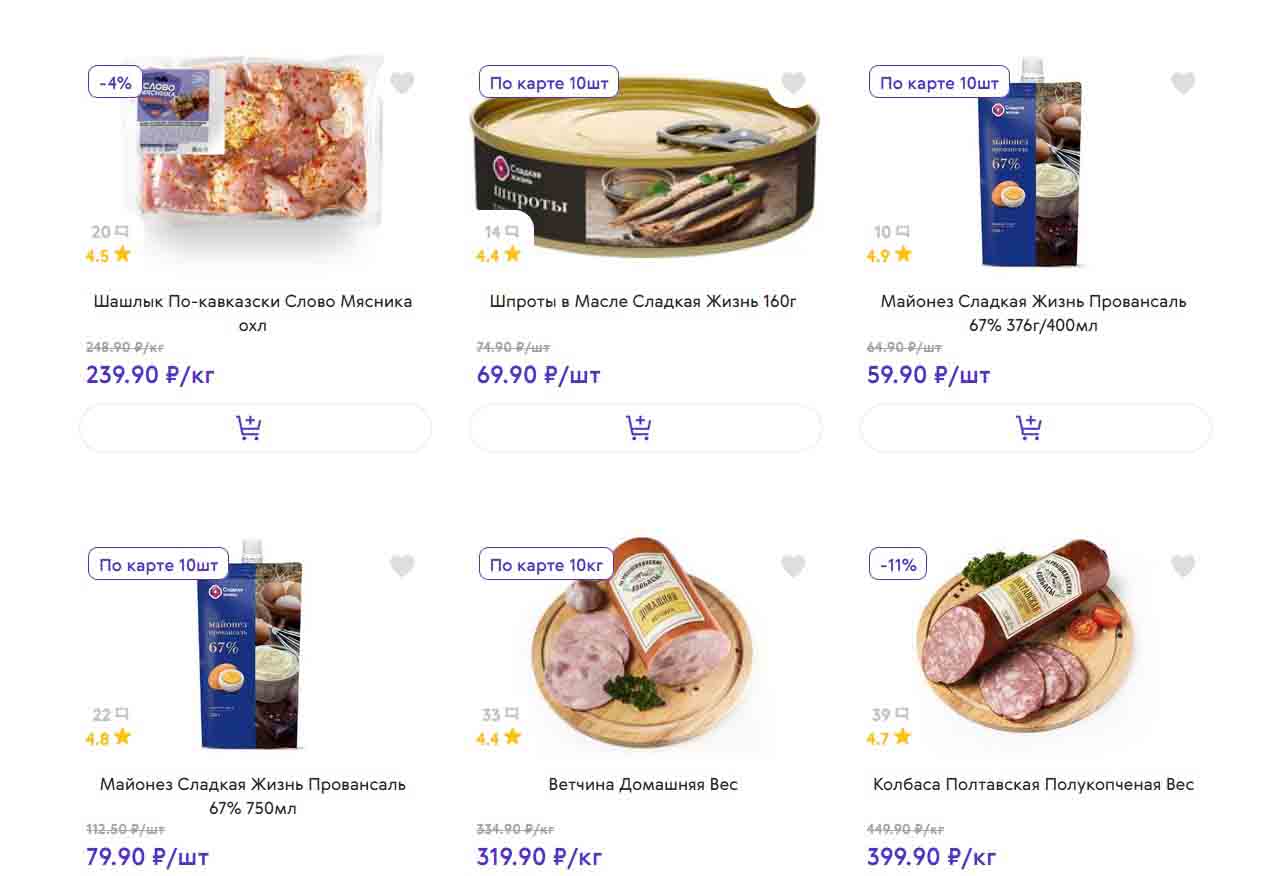Click the Ветчина Домашняя Вес title

pos(643,785)
